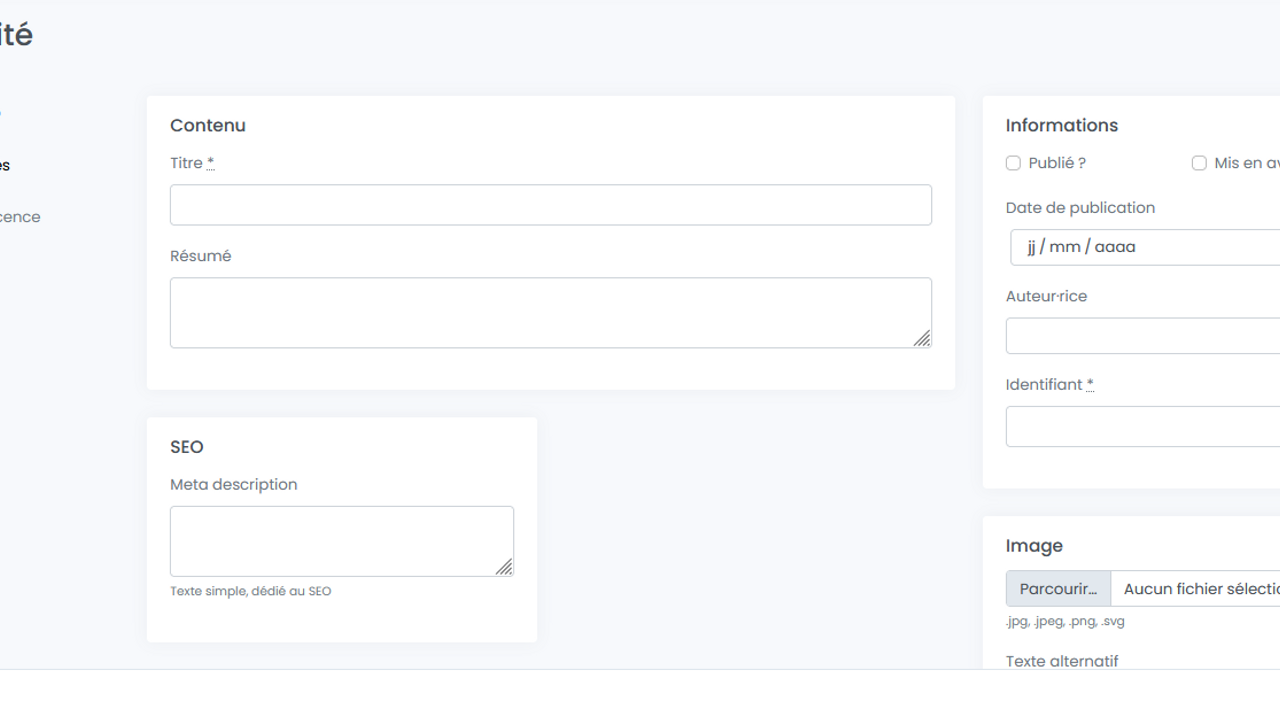Select the mm month segment of publication date
The image size is (1280, 720).
[1063, 247]
